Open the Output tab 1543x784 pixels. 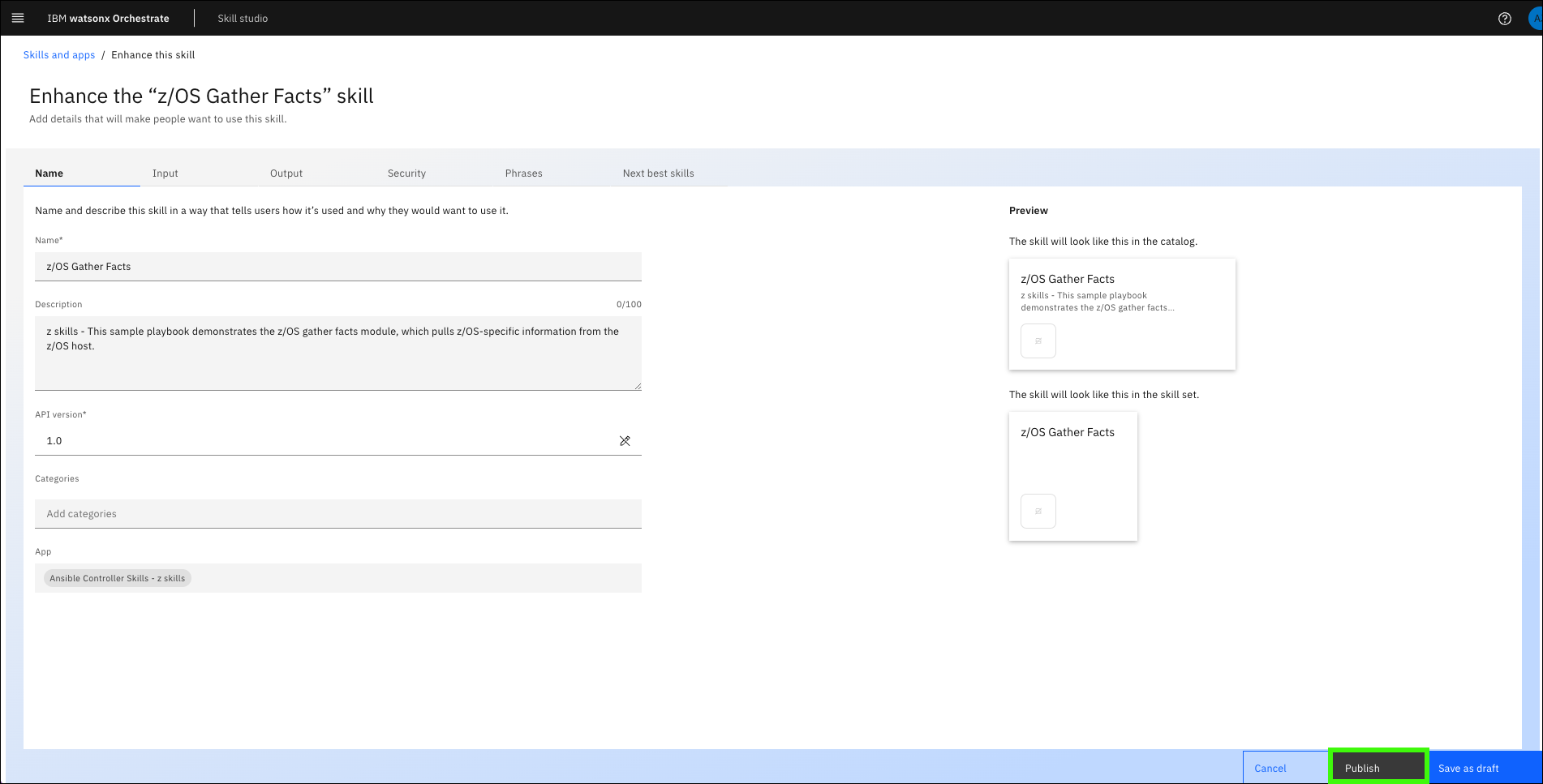(x=286, y=174)
